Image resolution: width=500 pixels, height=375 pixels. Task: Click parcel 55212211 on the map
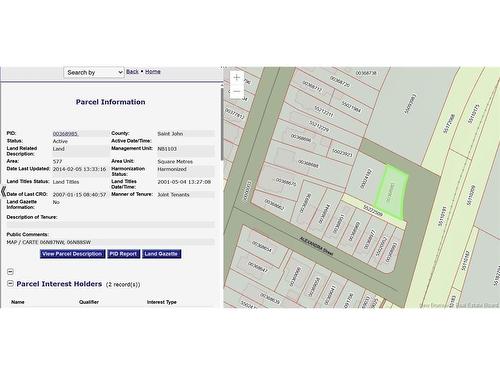[x=324, y=111]
